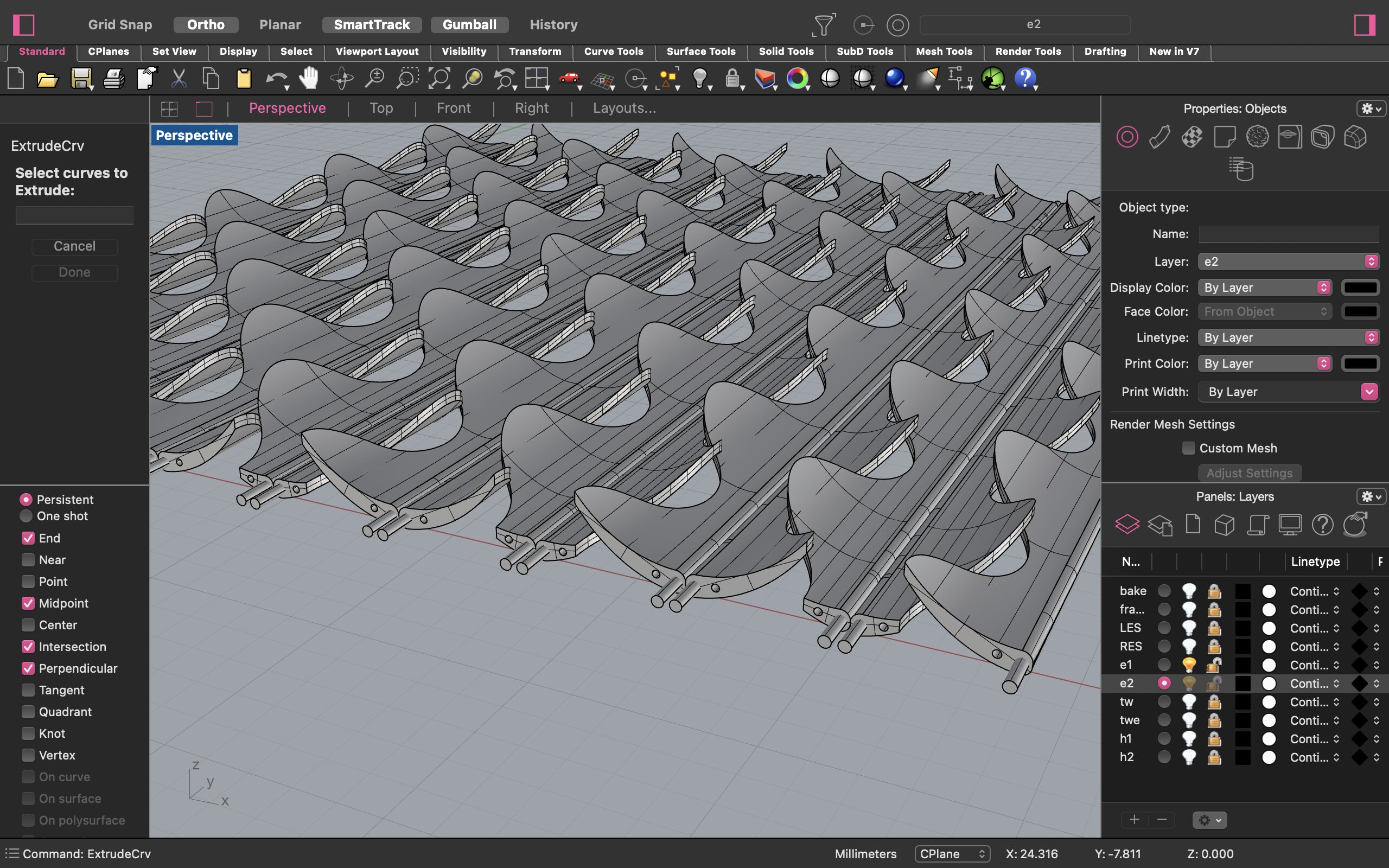The height and width of the screenshot is (868, 1389).
Task: Click the light bulb Hide Objects icon
Action: coord(700,78)
